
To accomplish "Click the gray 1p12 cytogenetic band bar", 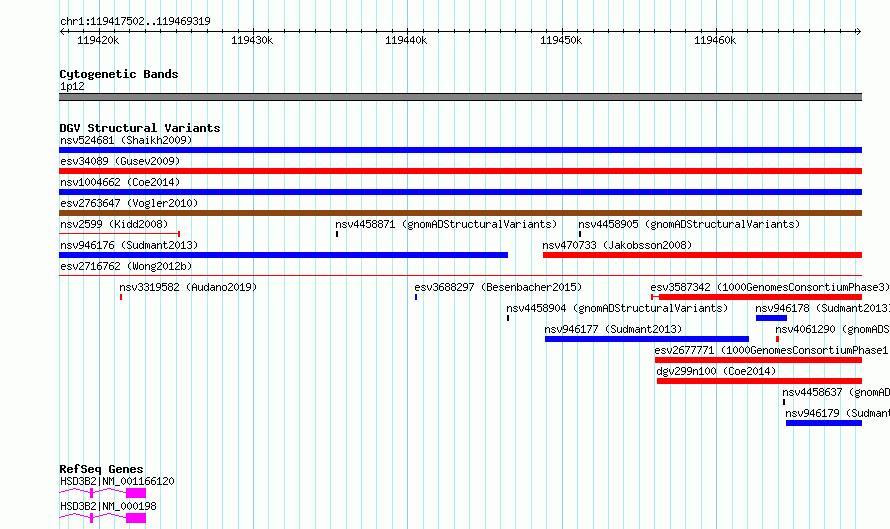I will click(460, 97).
